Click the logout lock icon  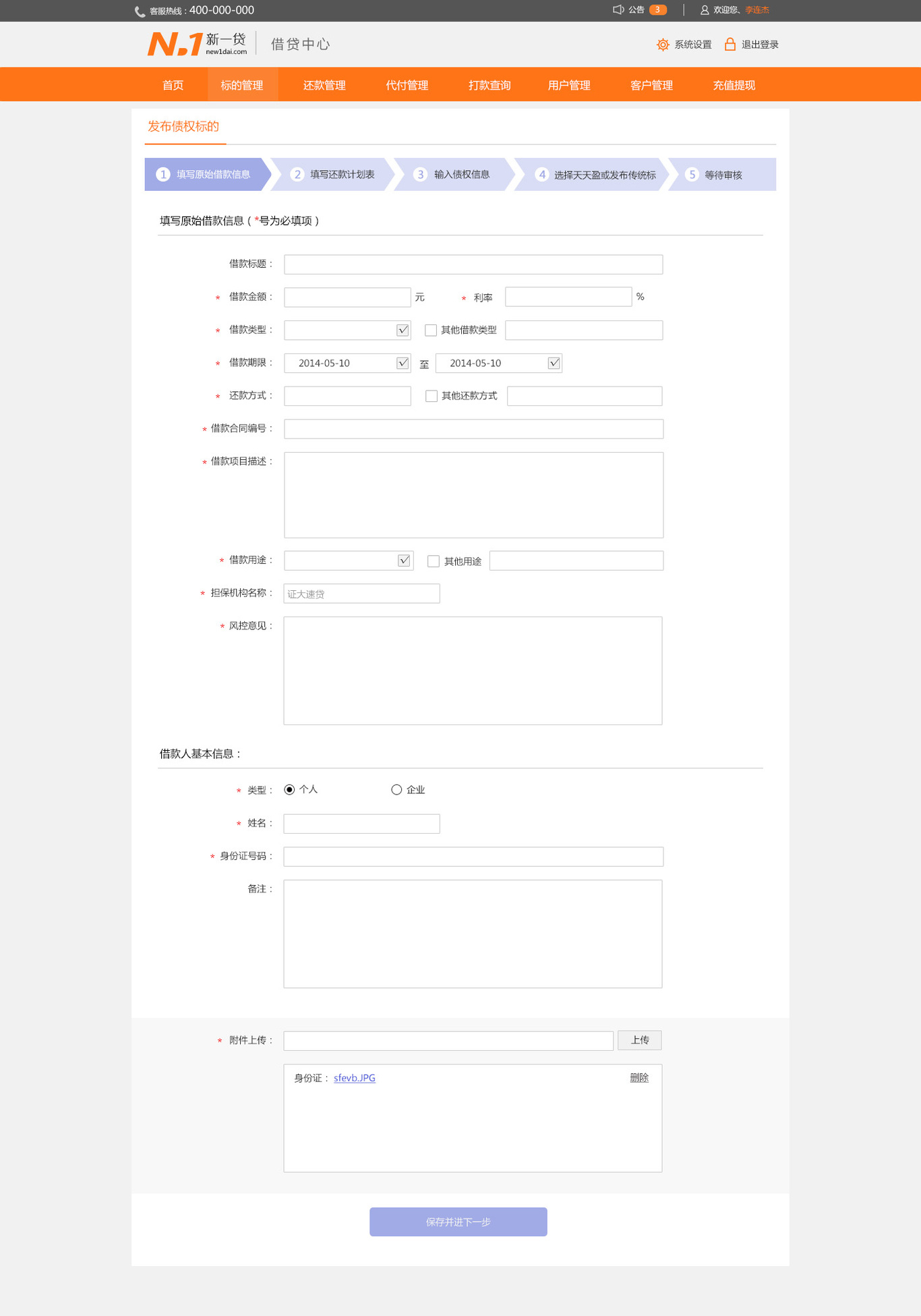click(730, 44)
